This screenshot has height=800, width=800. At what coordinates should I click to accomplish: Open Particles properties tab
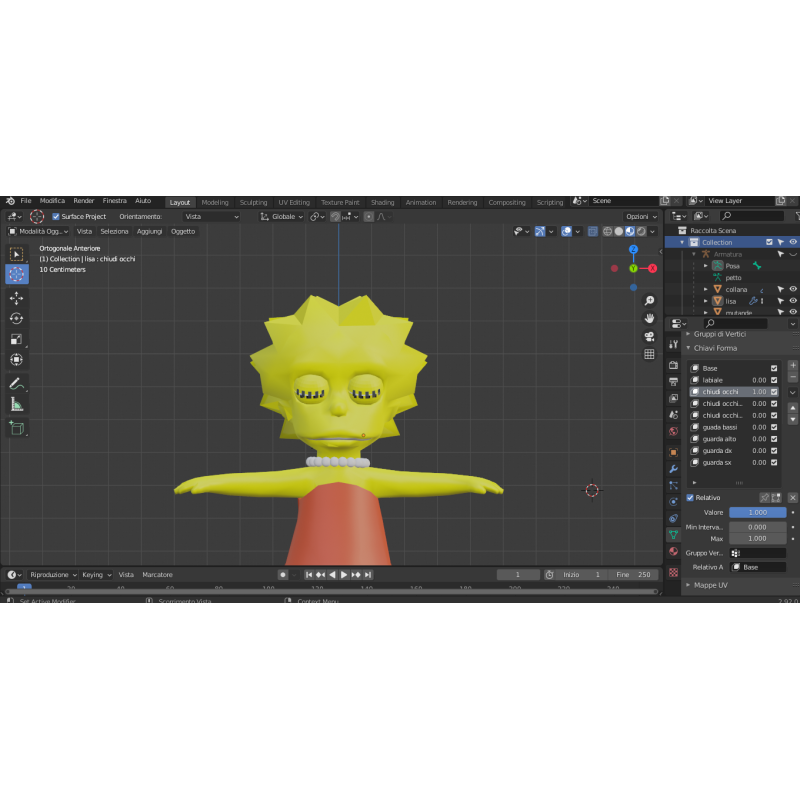673,485
